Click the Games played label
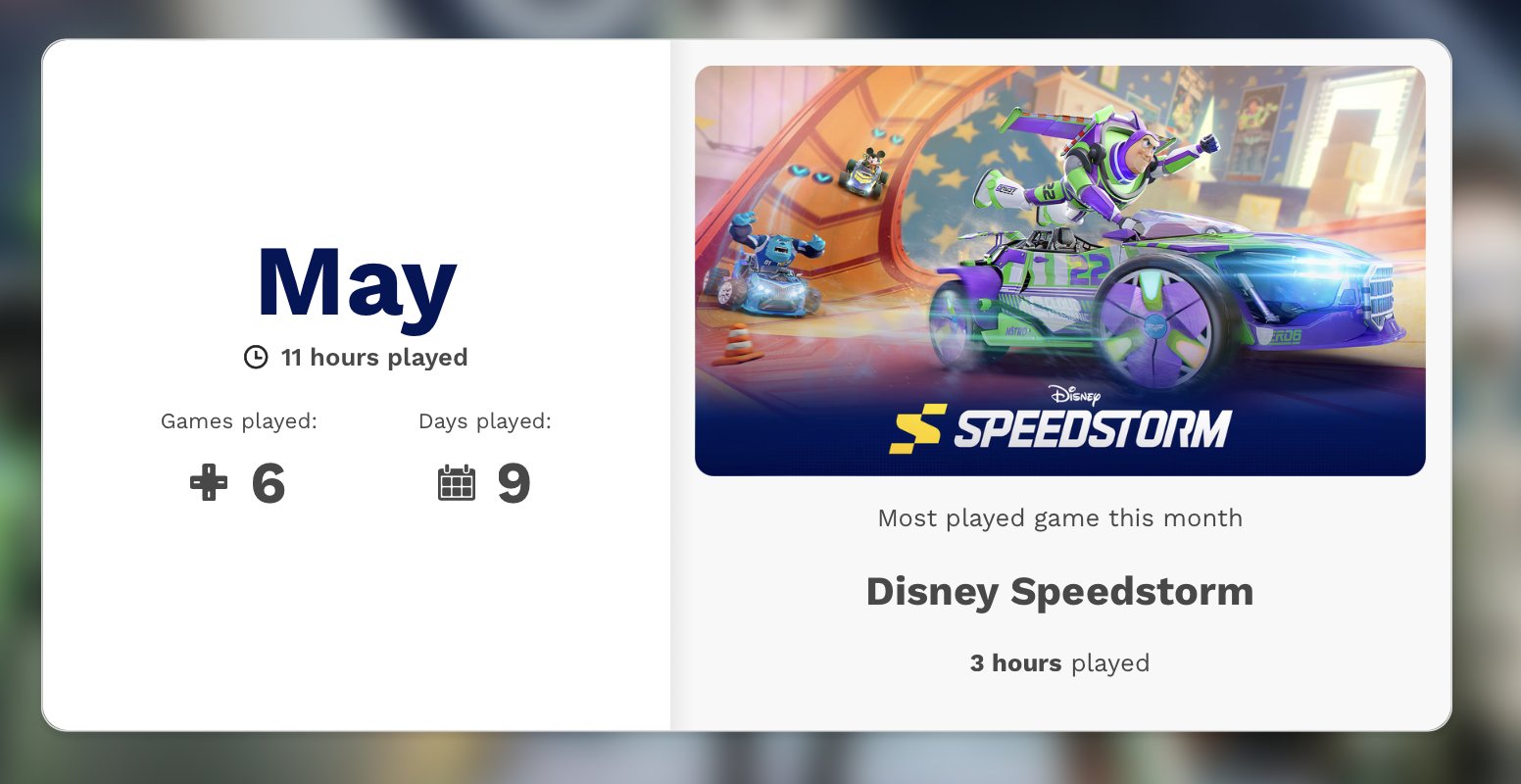The image size is (1521, 784). [239, 421]
